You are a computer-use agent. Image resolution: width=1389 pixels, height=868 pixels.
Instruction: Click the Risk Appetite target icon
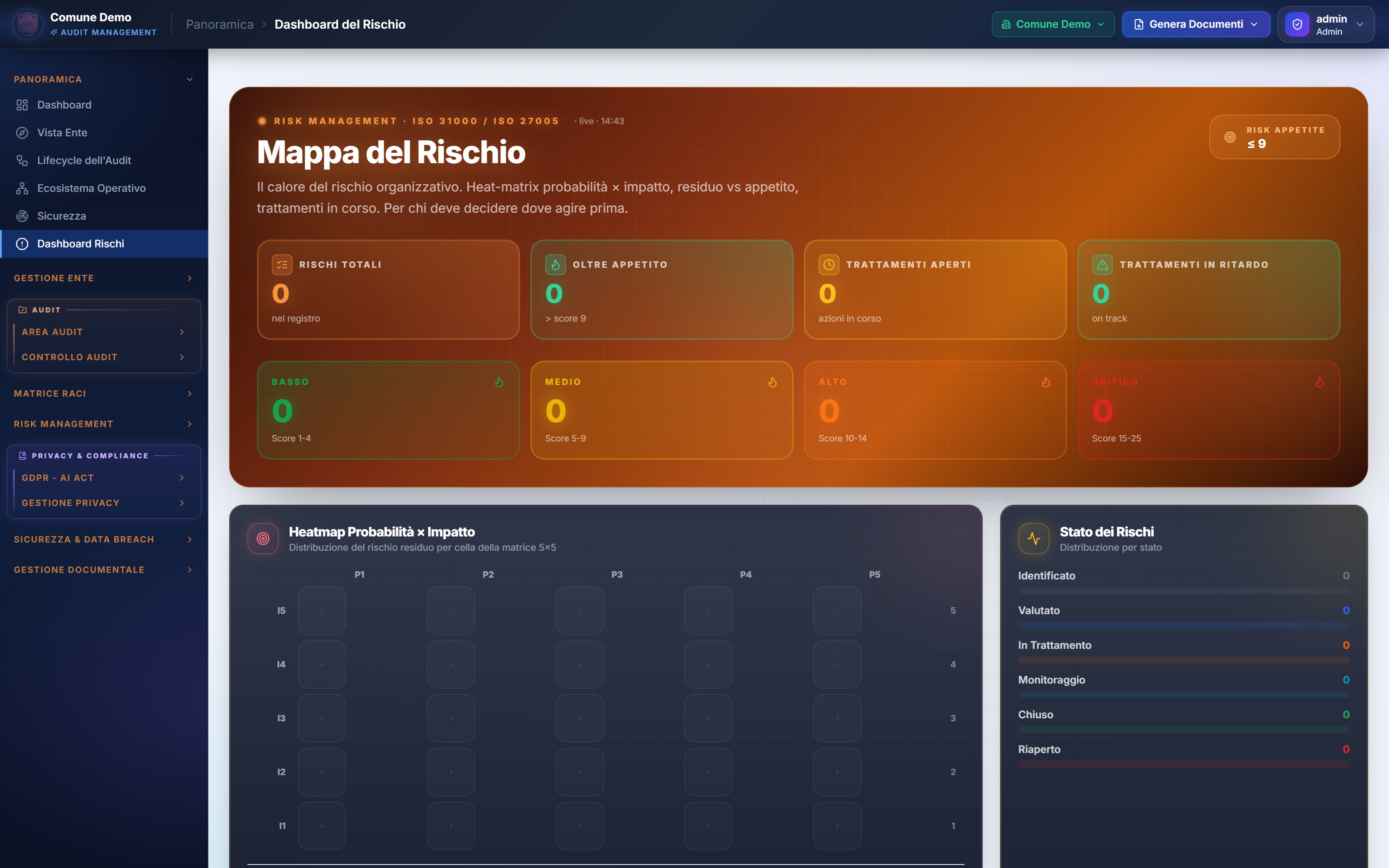1230,137
